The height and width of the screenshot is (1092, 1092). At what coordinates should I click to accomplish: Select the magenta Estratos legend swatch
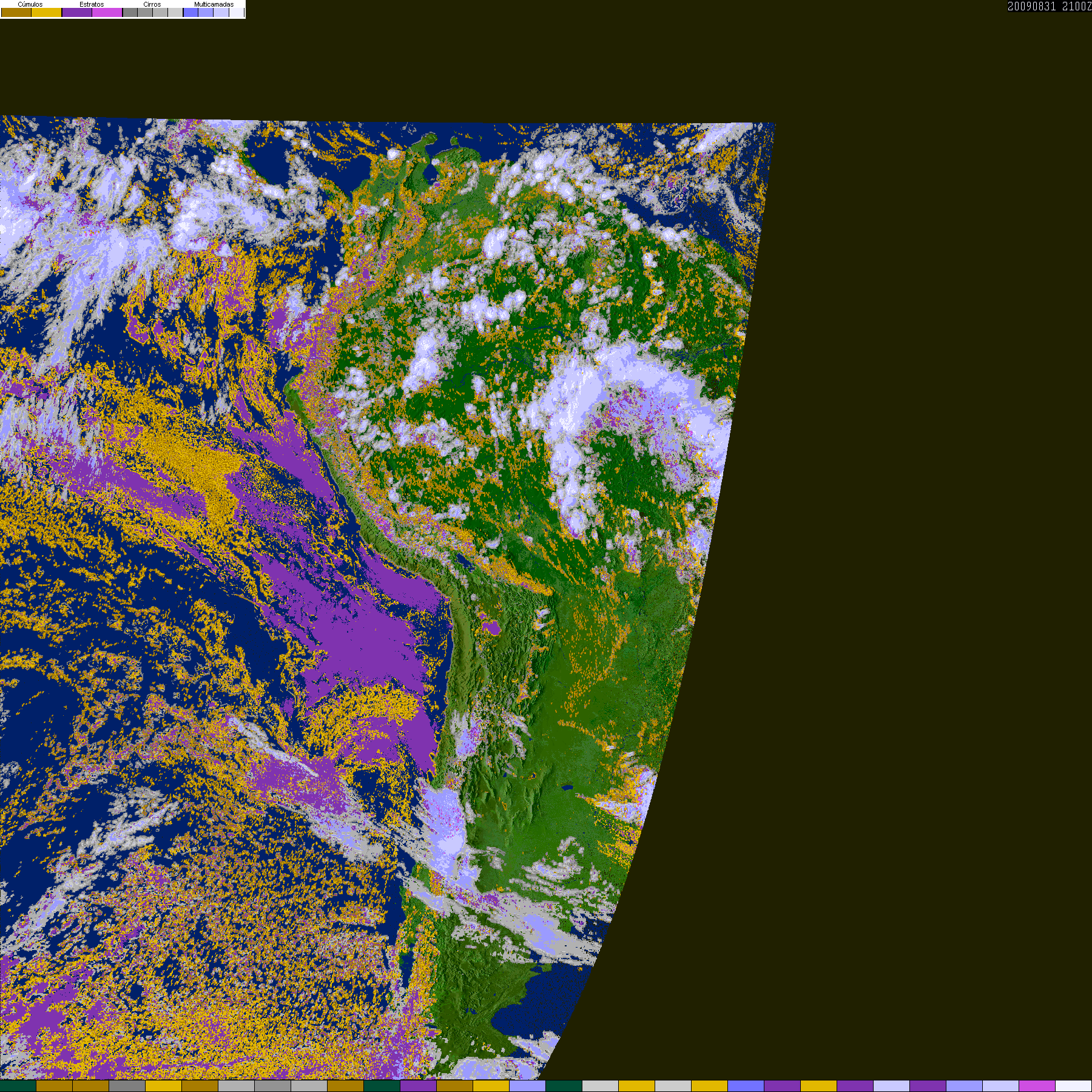click(107, 13)
